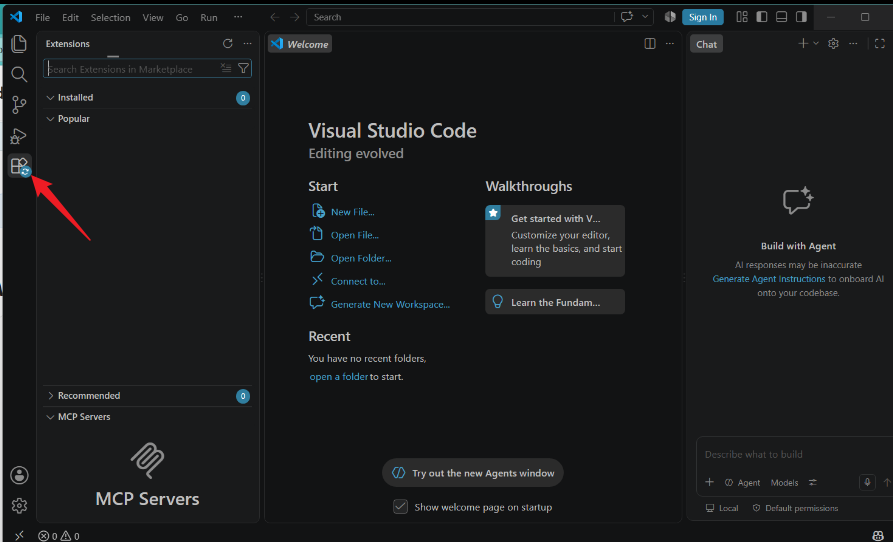Toggle the bottom panel visibility
The width and height of the screenshot is (893, 542).
[781, 17]
